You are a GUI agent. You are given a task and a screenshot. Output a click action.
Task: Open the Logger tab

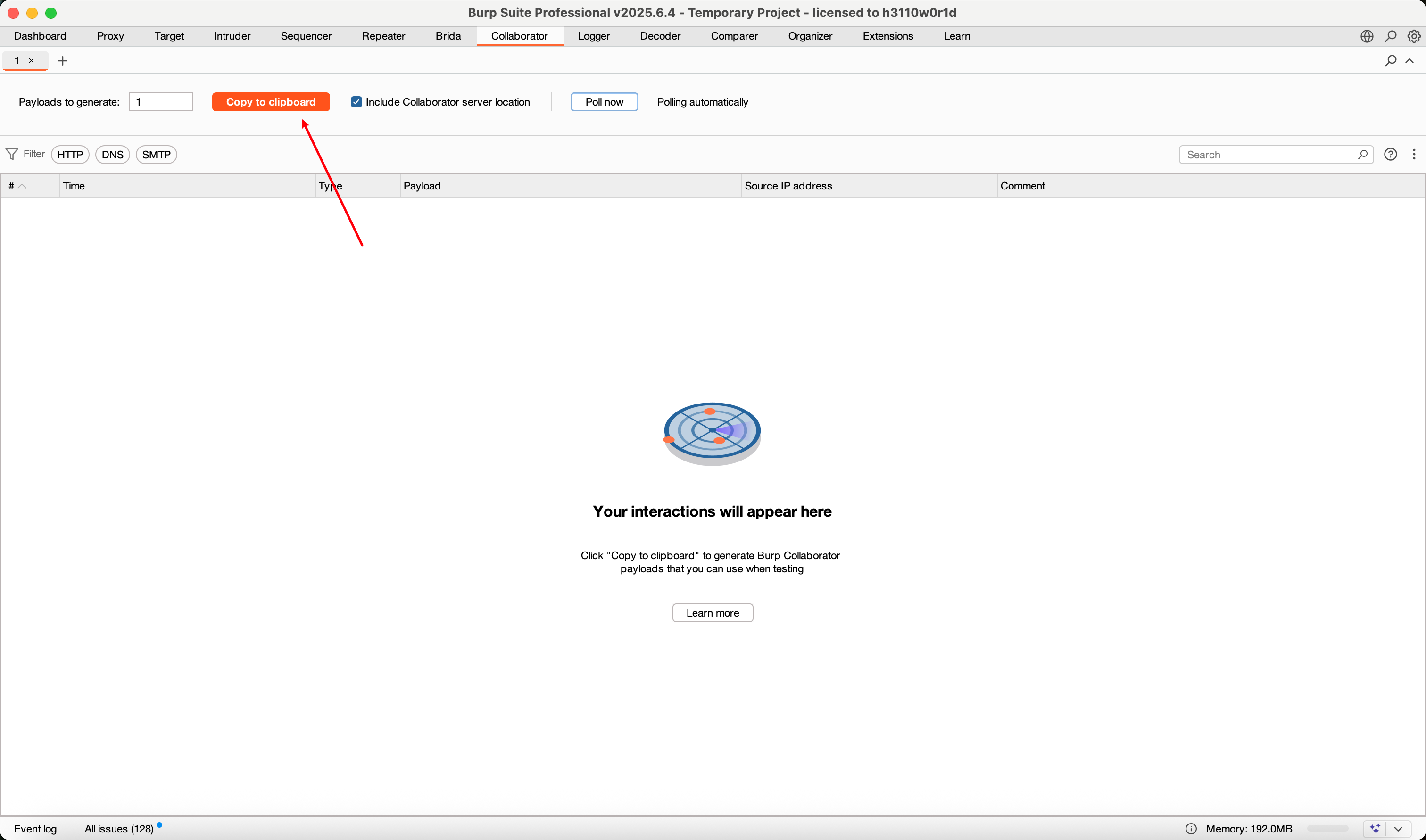tap(594, 36)
